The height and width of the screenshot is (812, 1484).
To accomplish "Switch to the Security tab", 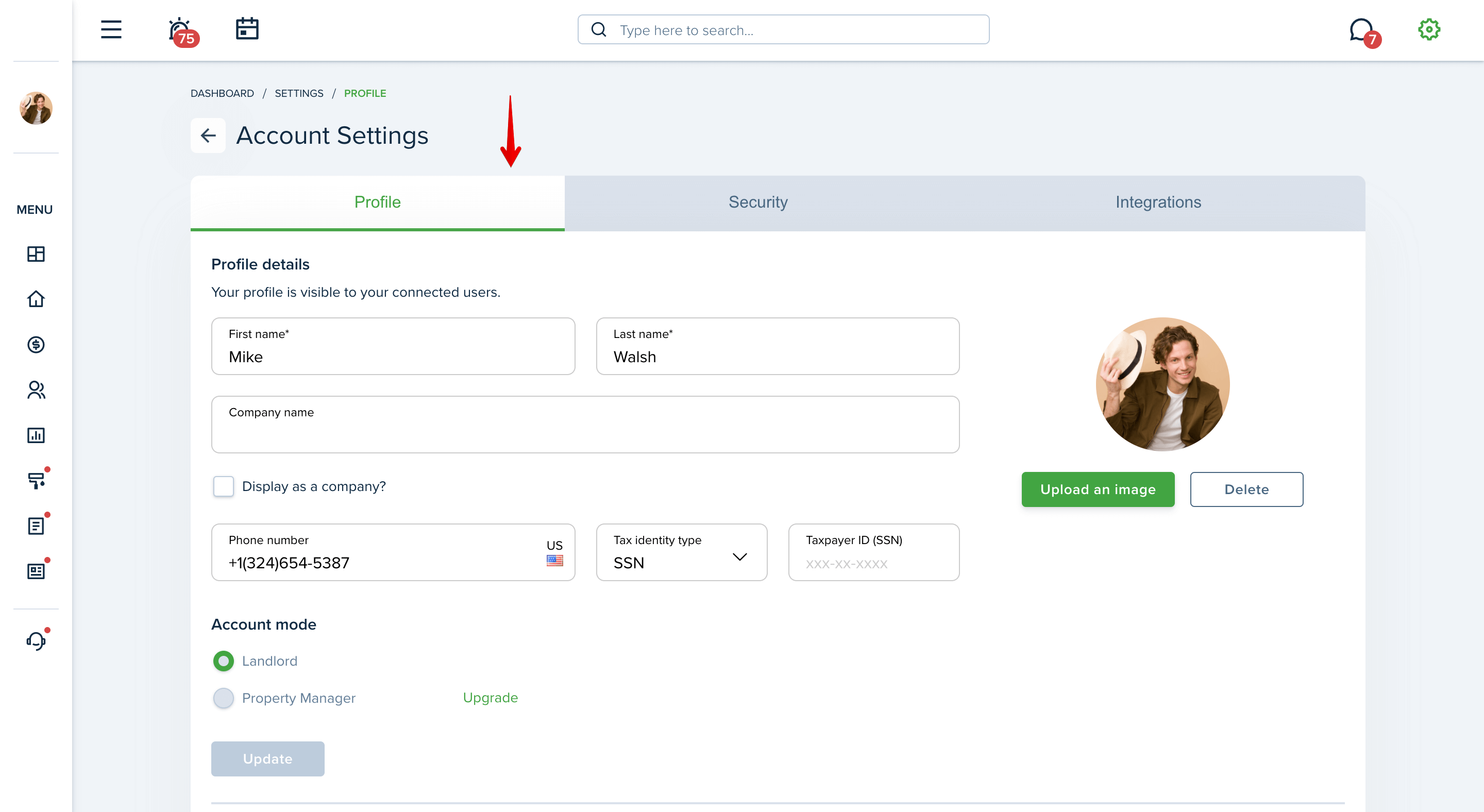I will pyautogui.click(x=757, y=202).
